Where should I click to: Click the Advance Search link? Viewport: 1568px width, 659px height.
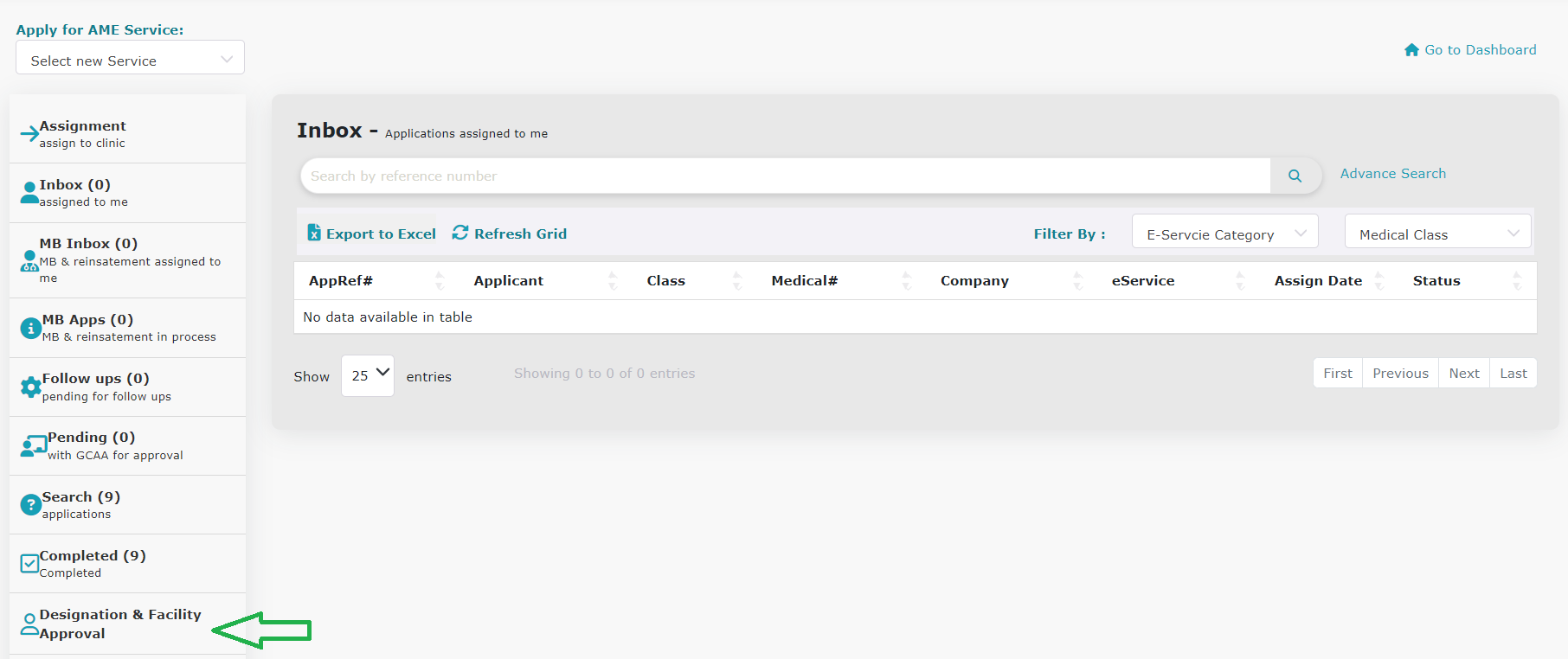[x=1392, y=174]
